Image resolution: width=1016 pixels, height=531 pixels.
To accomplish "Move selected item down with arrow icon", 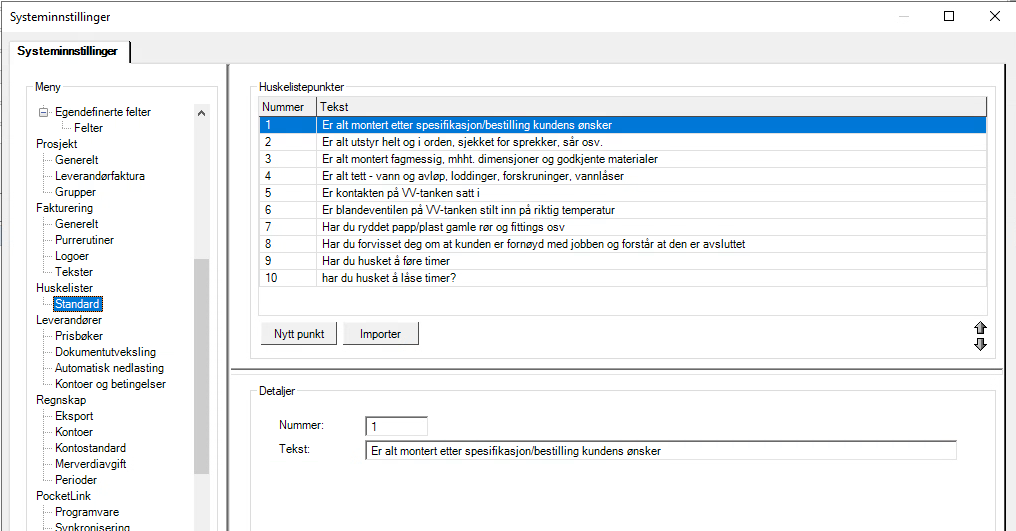I will click(x=980, y=344).
